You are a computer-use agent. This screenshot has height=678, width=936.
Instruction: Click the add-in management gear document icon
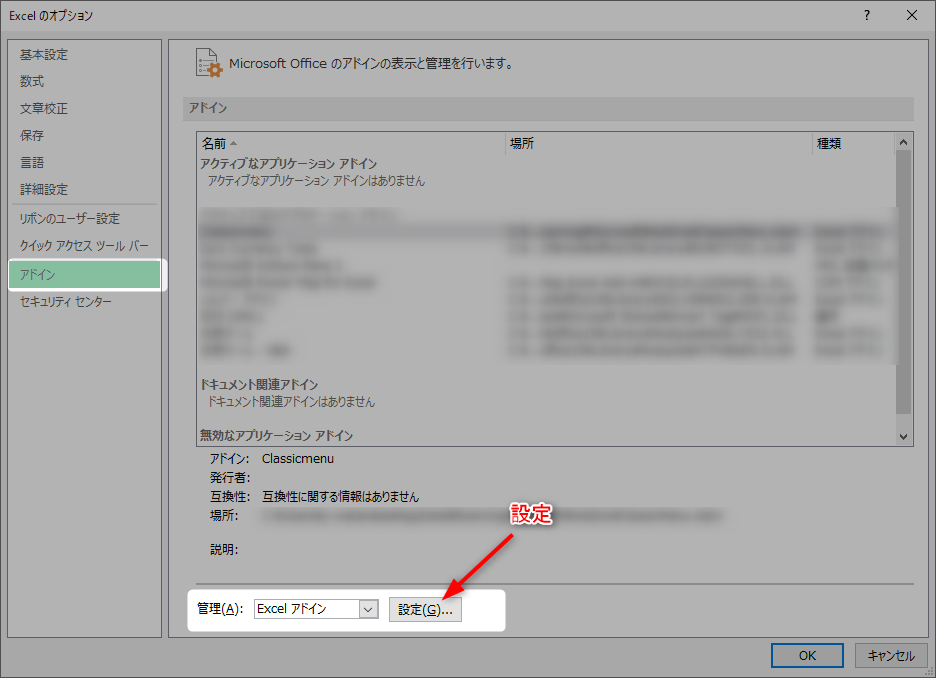209,63
